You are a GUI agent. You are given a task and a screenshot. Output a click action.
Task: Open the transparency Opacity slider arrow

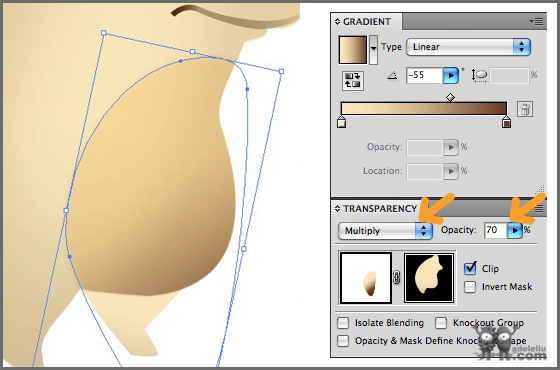pyautogui.click(x=515, y=230)
